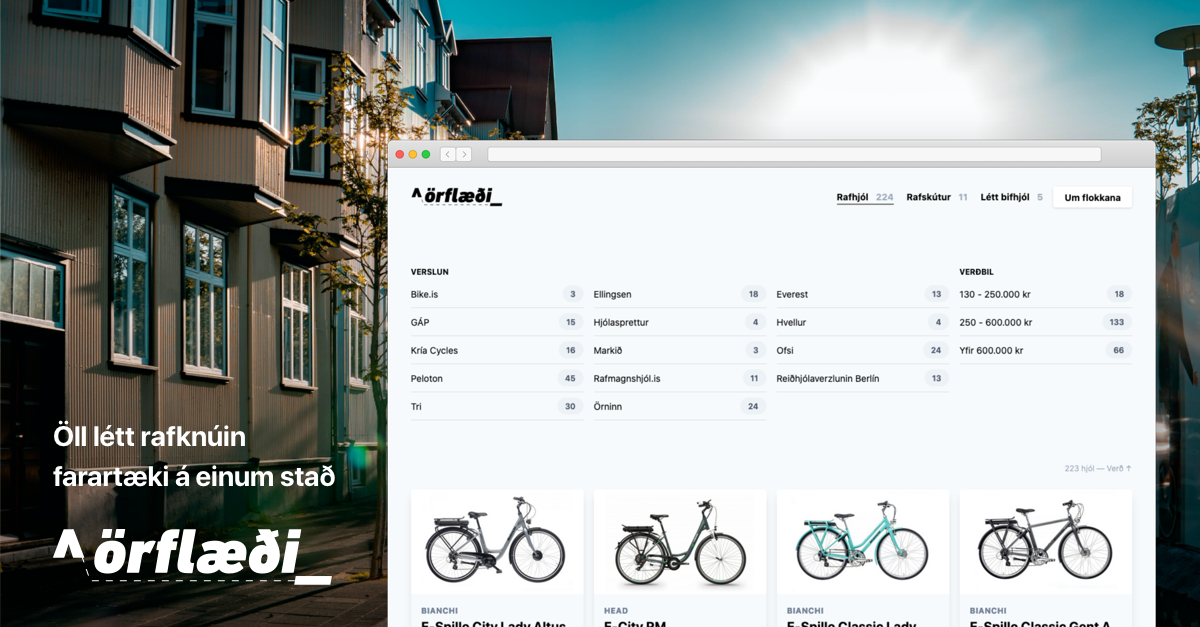Select the Ellingsen store filter
The image size is (1200, 627).
pyautogui.click(x=612, y=295)
